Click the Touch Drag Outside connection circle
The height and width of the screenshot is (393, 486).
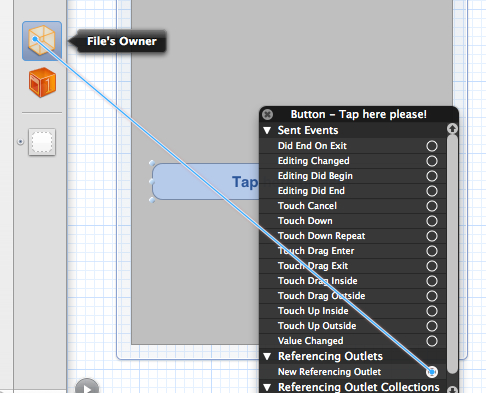tap(432, 296)
